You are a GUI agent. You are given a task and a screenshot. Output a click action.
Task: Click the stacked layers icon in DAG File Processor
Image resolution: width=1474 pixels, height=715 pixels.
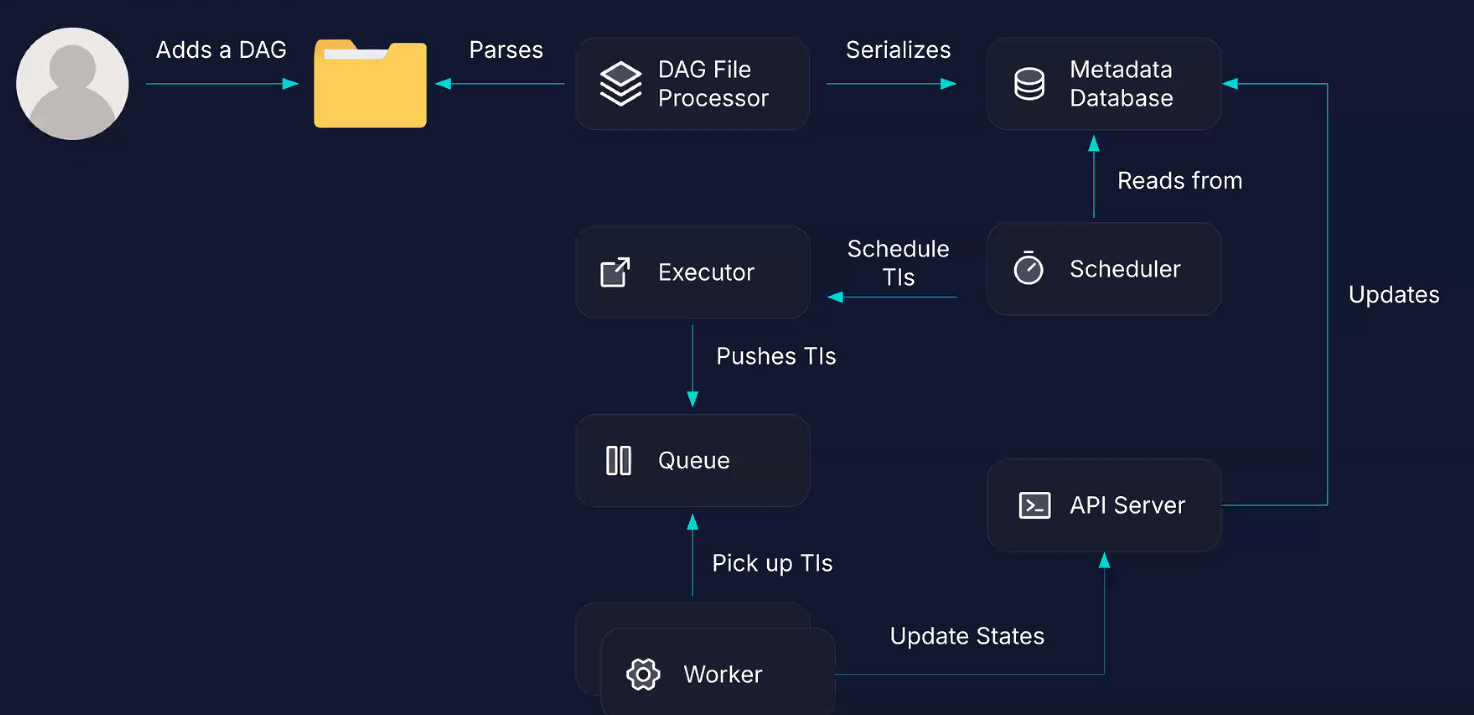point(620,84)
